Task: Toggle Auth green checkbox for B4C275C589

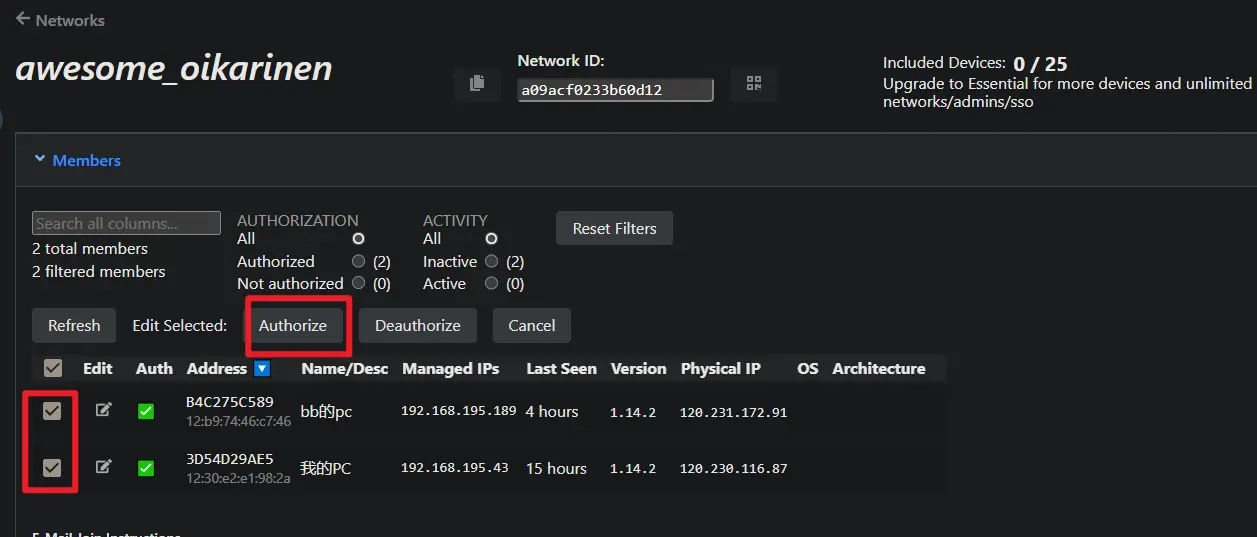Action: pos(146,411)
